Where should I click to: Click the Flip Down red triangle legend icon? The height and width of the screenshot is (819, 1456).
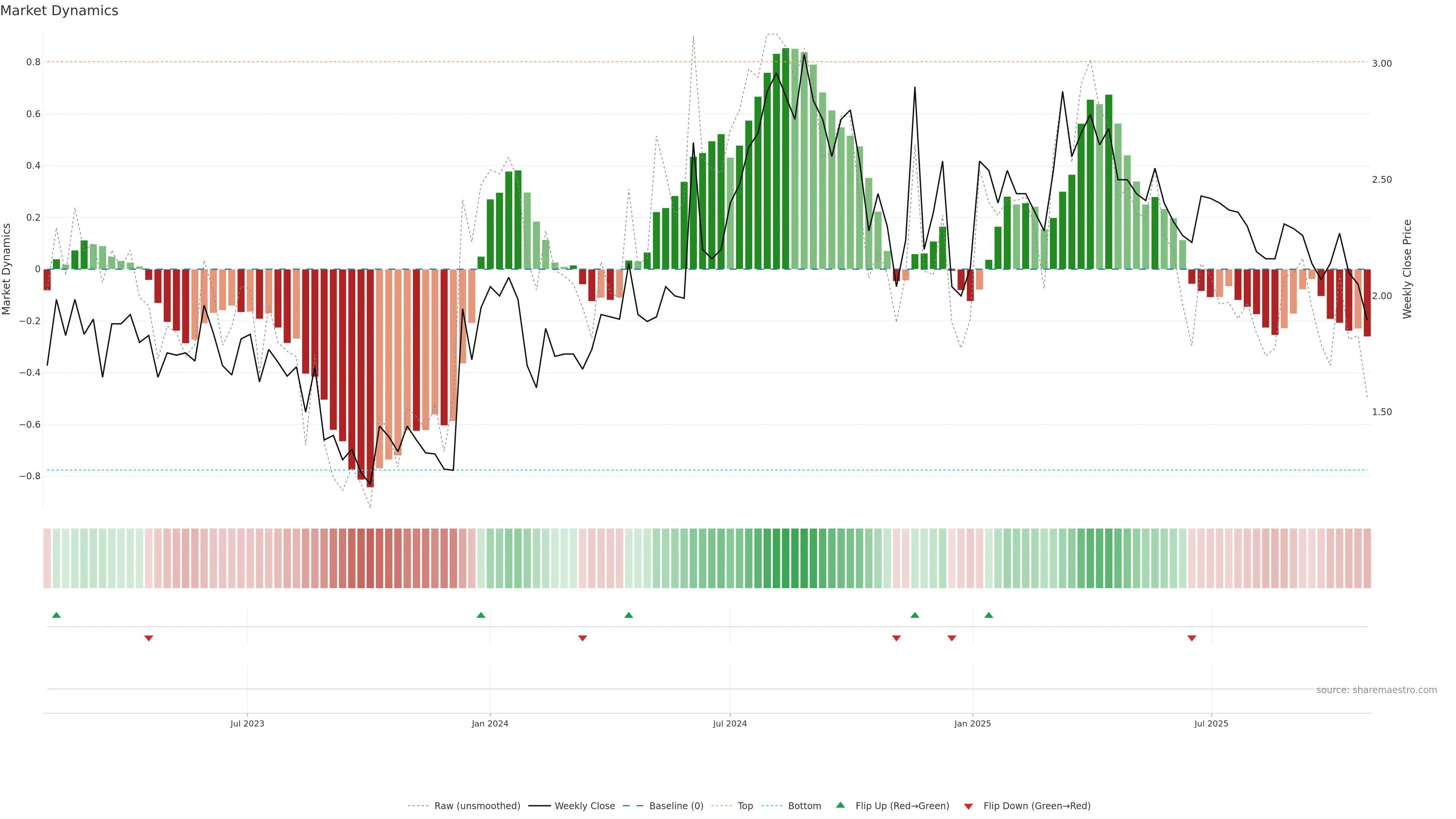[968, 806]
